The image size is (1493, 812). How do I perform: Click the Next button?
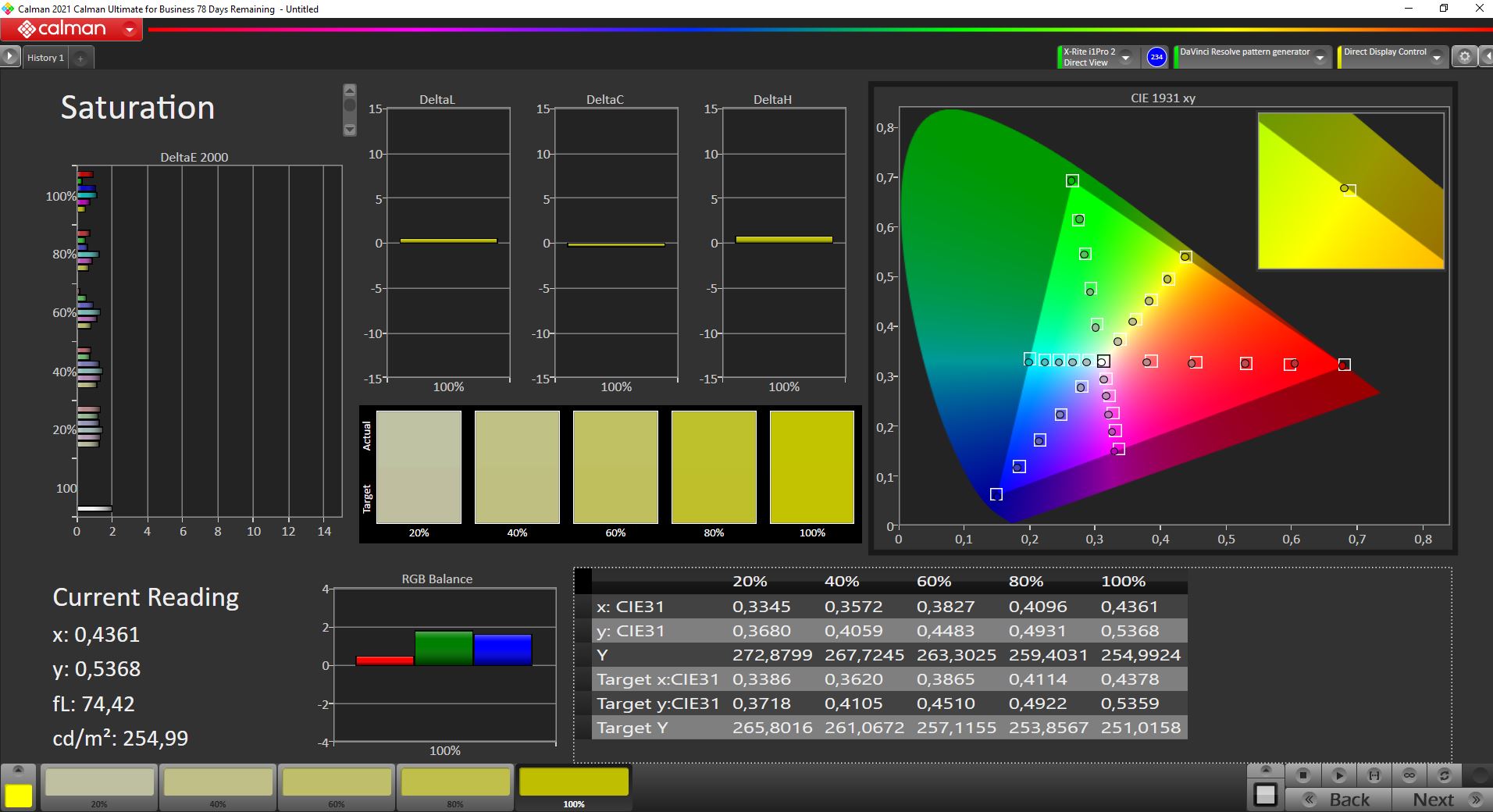click(1443, 800)
